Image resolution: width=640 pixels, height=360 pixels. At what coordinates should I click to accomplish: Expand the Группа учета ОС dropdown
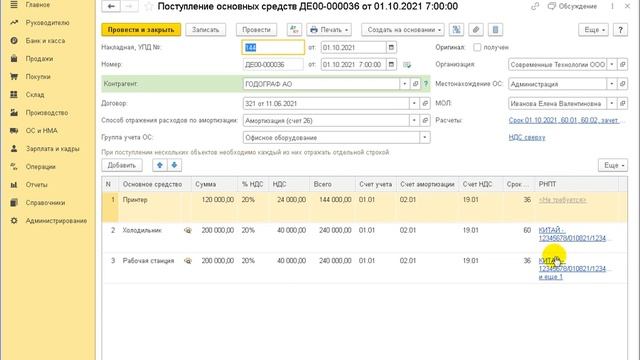425,138
